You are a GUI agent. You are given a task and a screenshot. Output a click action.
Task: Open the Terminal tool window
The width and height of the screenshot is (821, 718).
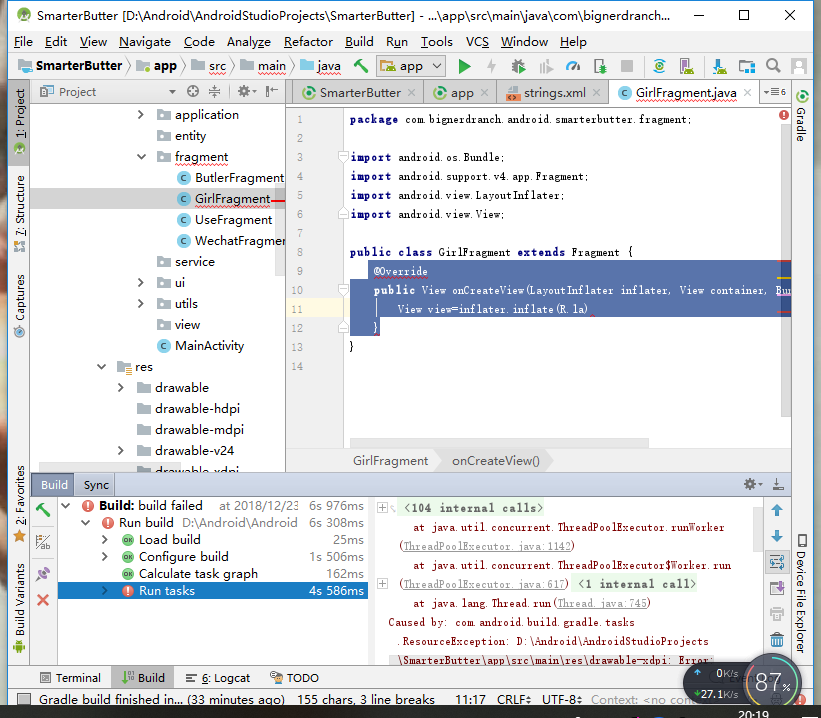pyautogui.click(x=69, y=677)
